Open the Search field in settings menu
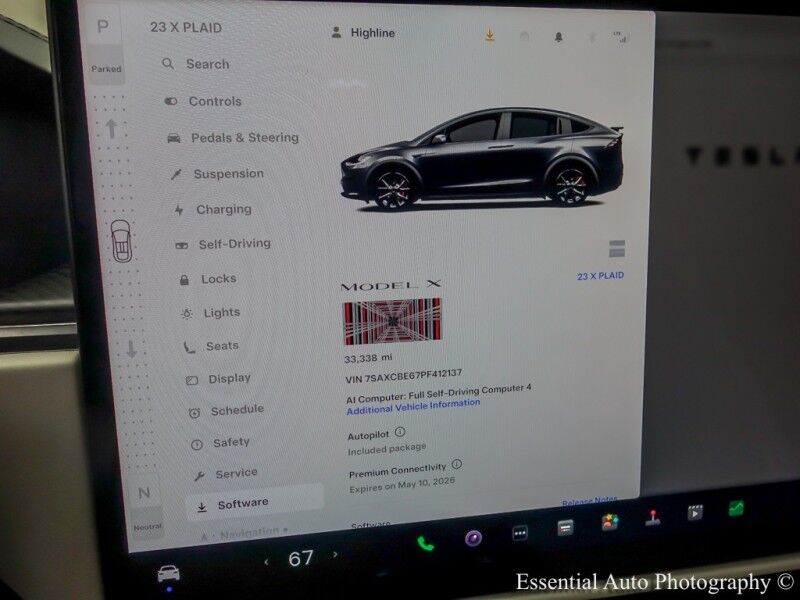This screenshot has height=600, width=800. (196, 64)
